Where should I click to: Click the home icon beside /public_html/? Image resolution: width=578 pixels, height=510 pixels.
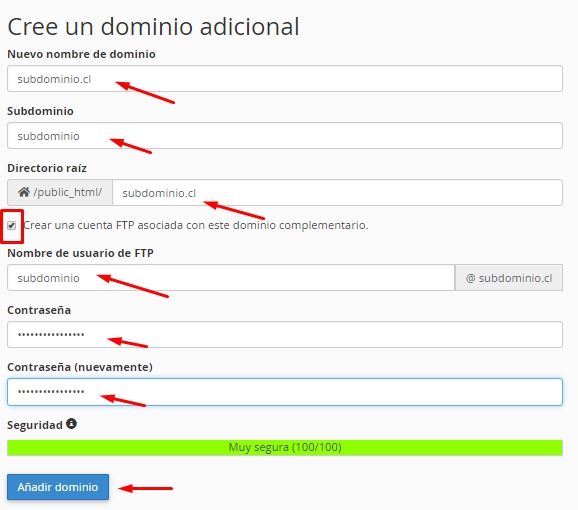[x=24, y=192]
